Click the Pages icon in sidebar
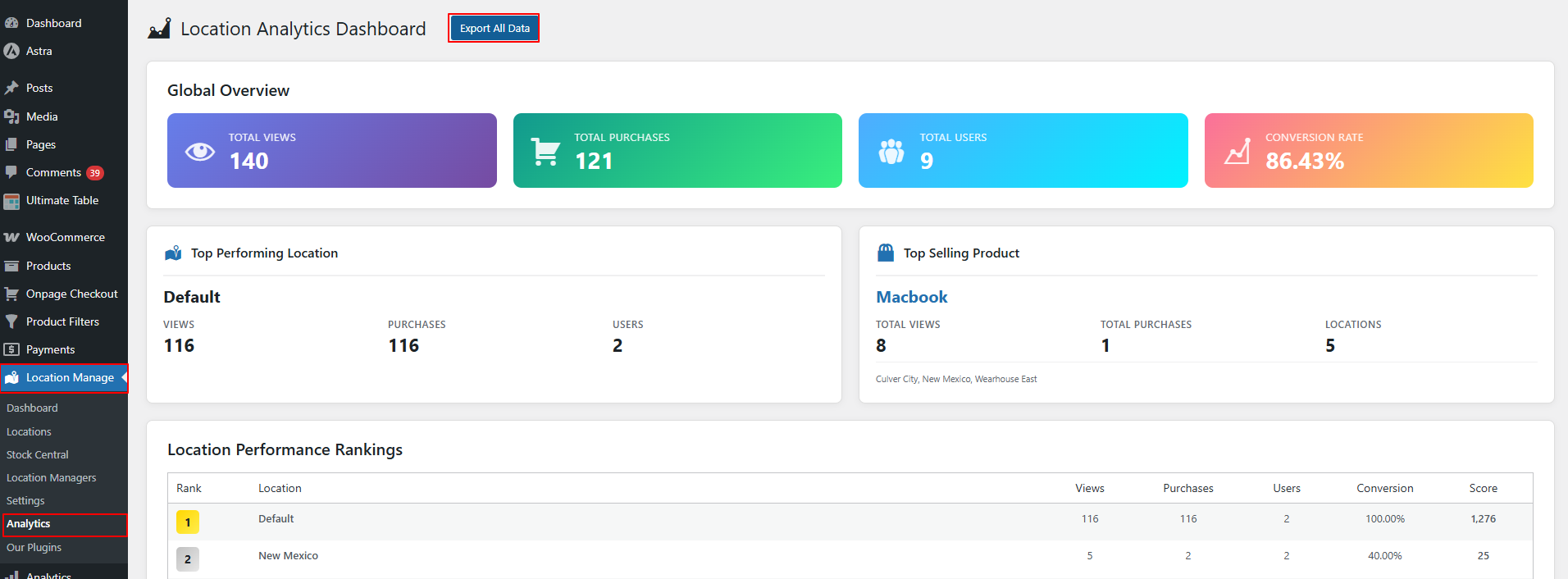Viewport: 1568px width, 579px height. (x=11, y=144)
